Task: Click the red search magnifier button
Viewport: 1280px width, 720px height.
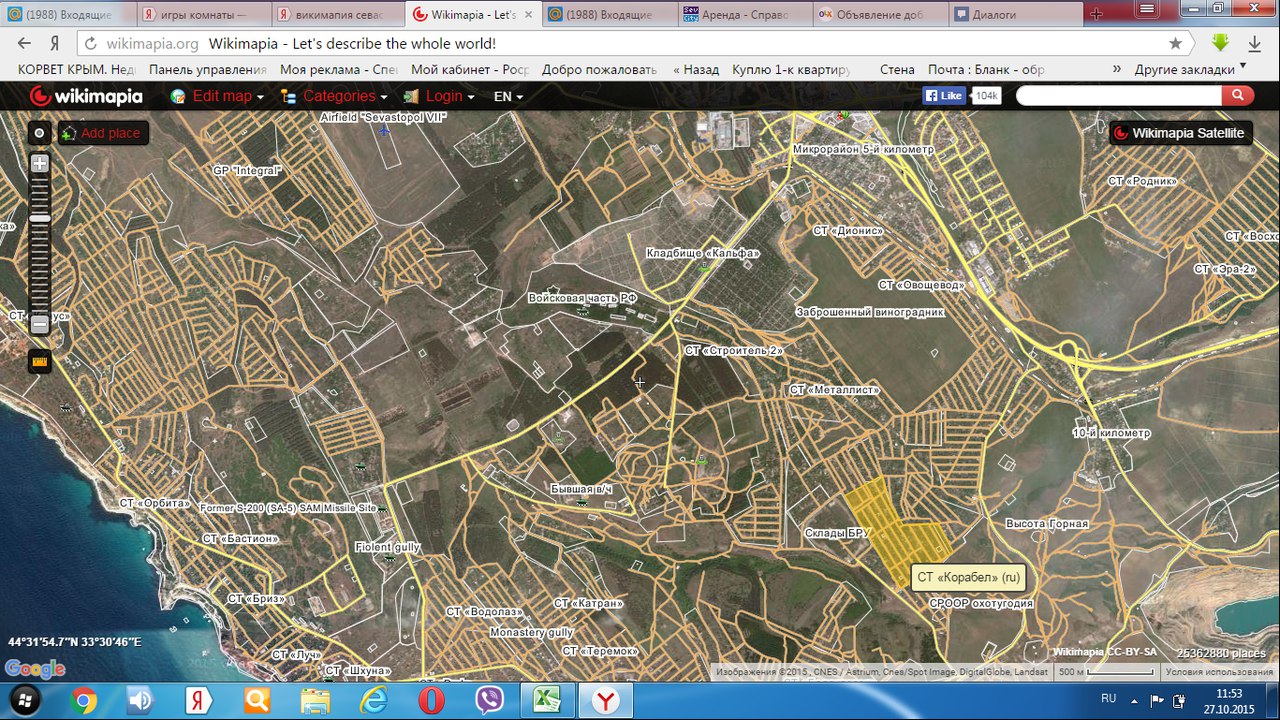Action: pos(1238,96)
